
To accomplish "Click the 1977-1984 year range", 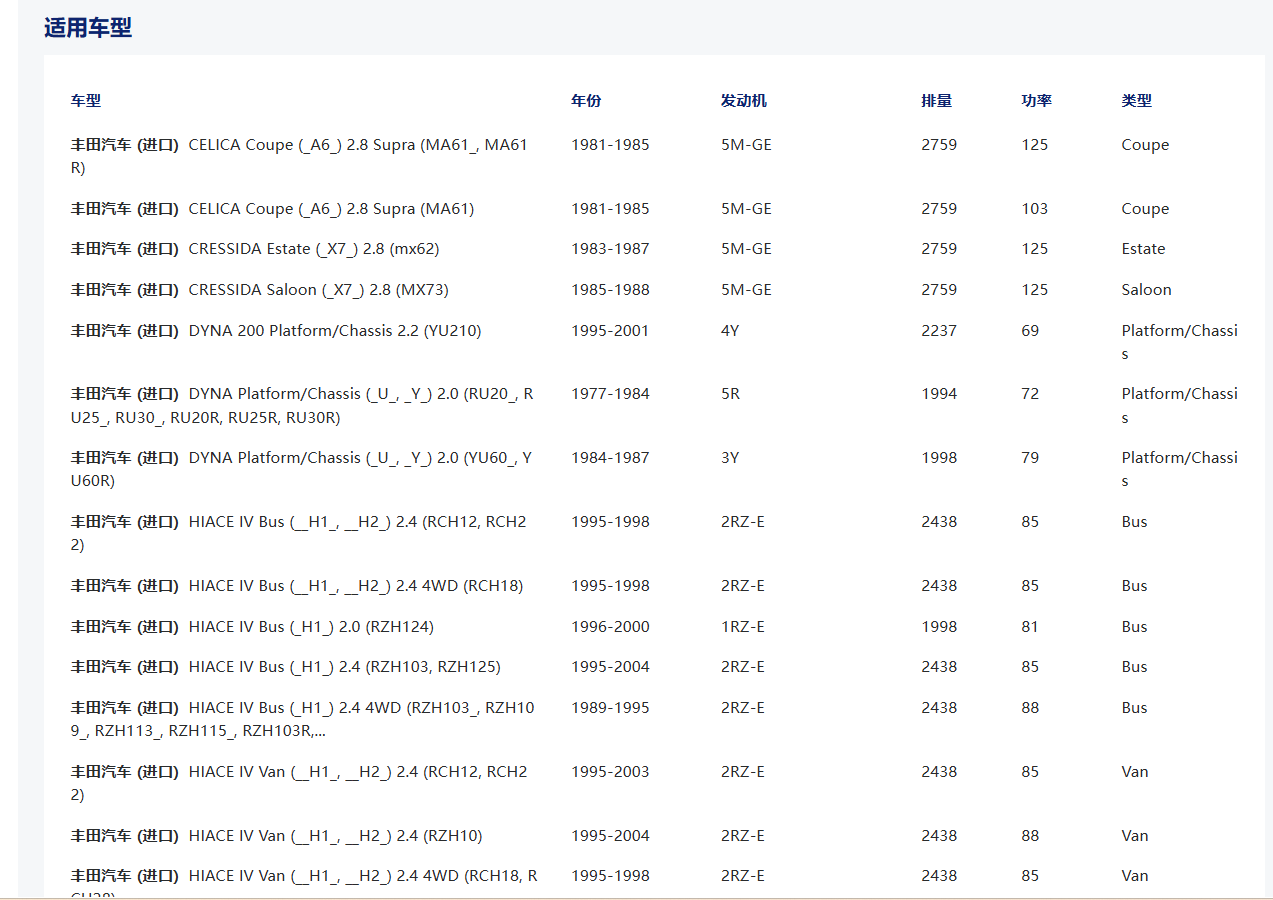I will point(610,394).
